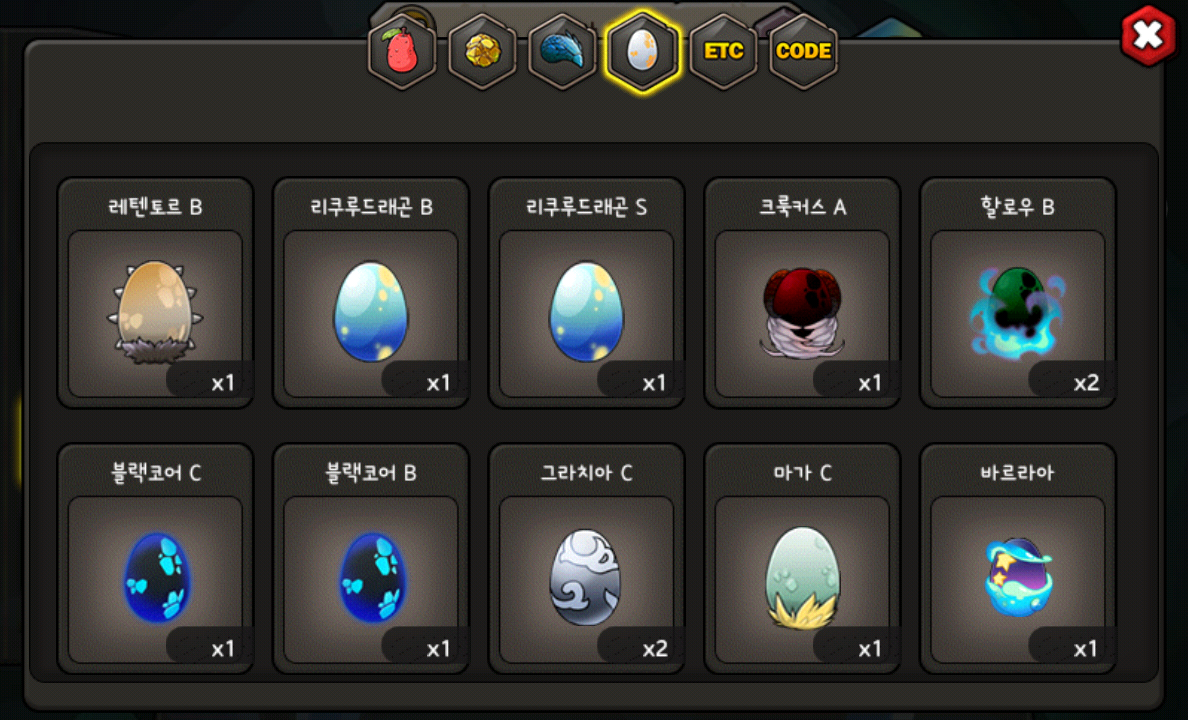
Task: Select the starry purple 바르라아 egg
Action: click(1018, 559)
